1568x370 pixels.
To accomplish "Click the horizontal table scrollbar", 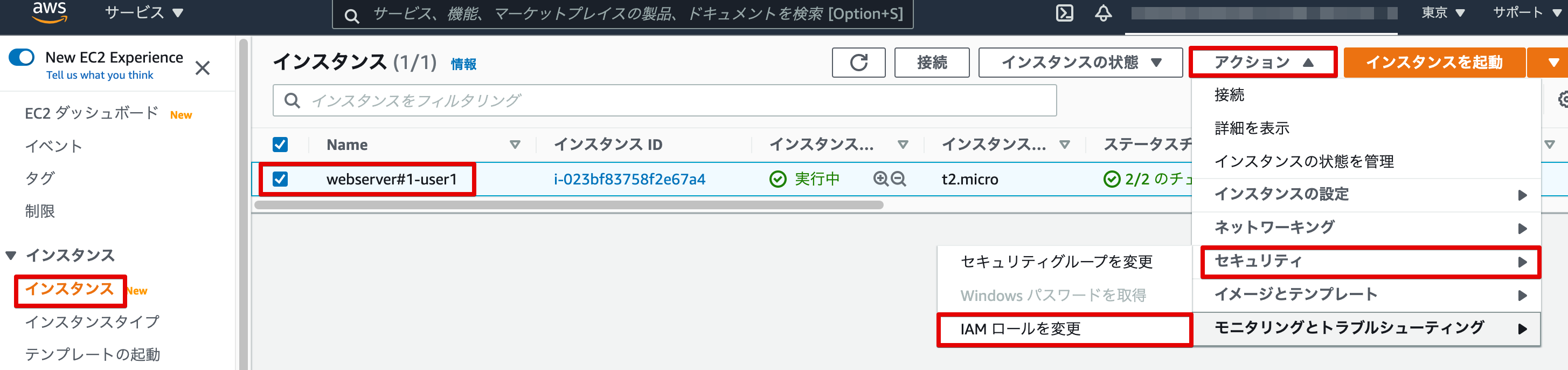I will click(568, 205).
